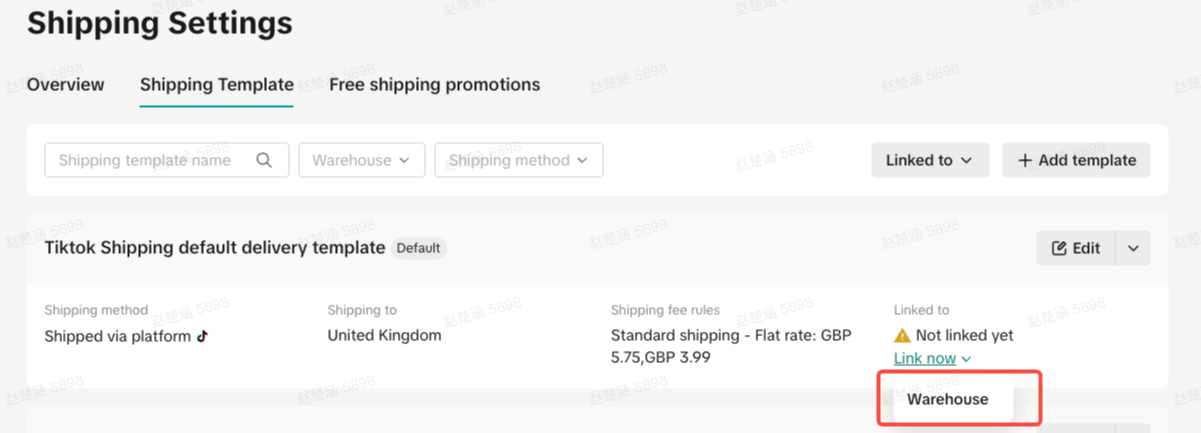This screenshot has width=1201, height=433.
Task: Click the TikTok logo beside Shipped via platform
Action: pos(203,336)
